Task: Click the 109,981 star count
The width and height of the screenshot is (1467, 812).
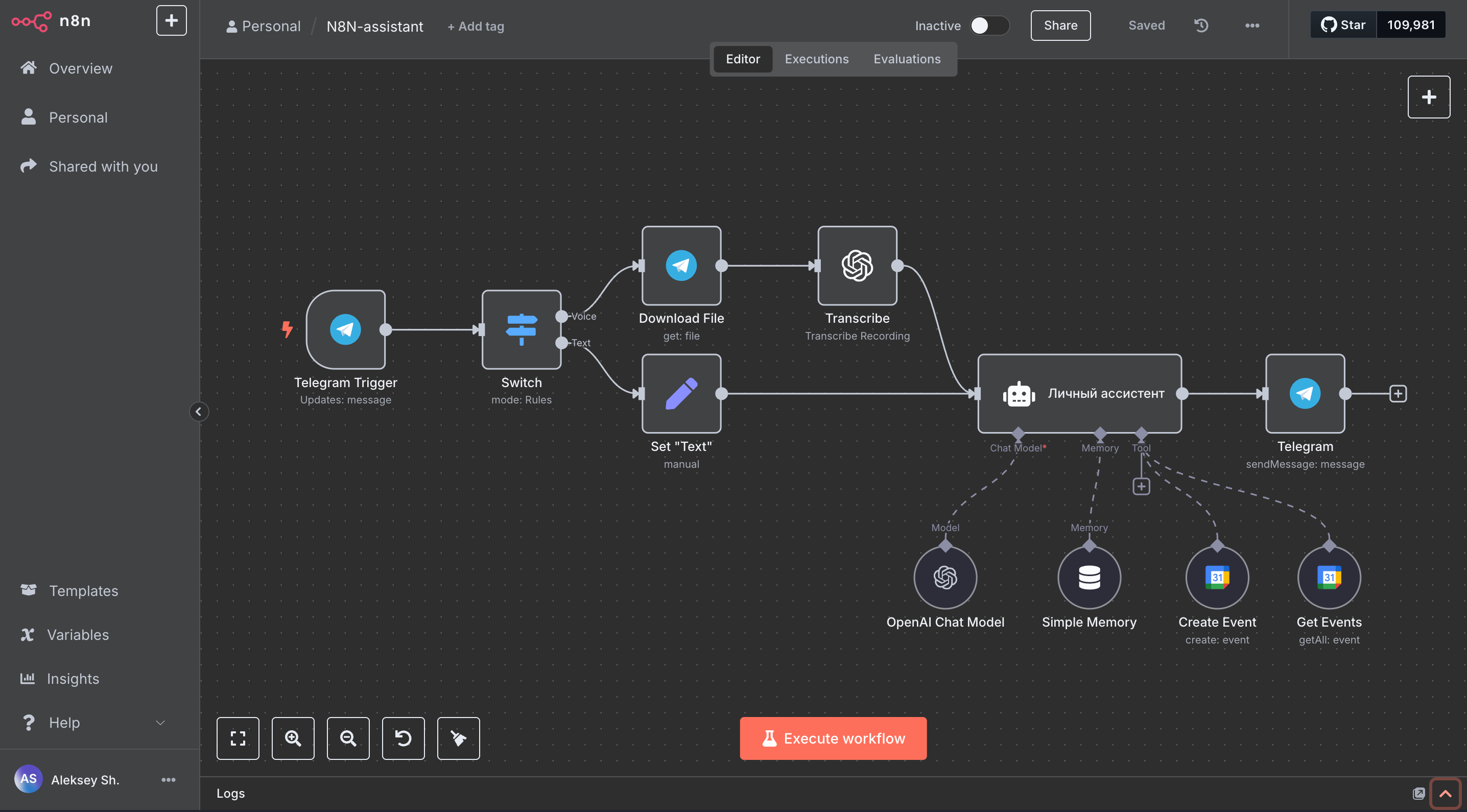Action: point(1411,25)
